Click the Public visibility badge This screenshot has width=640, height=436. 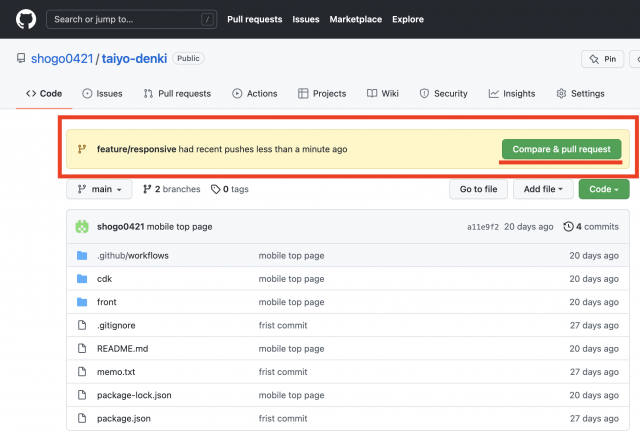click(x=188, y=58)
